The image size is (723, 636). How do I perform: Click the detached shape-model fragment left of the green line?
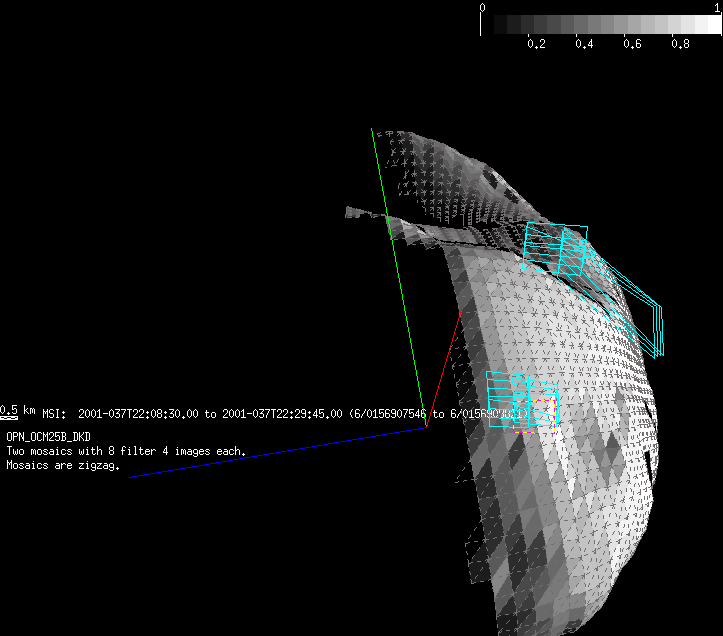(x=365, y=215)
